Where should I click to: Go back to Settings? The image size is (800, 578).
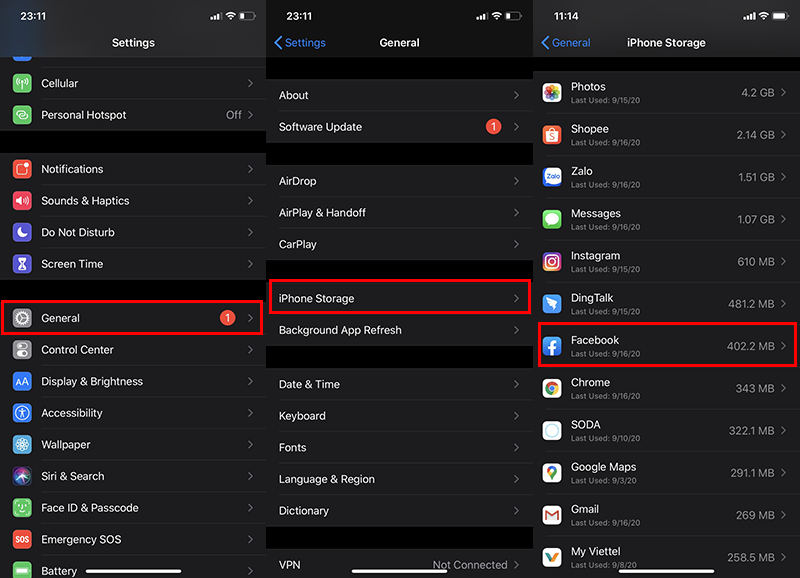click(299, 43)
